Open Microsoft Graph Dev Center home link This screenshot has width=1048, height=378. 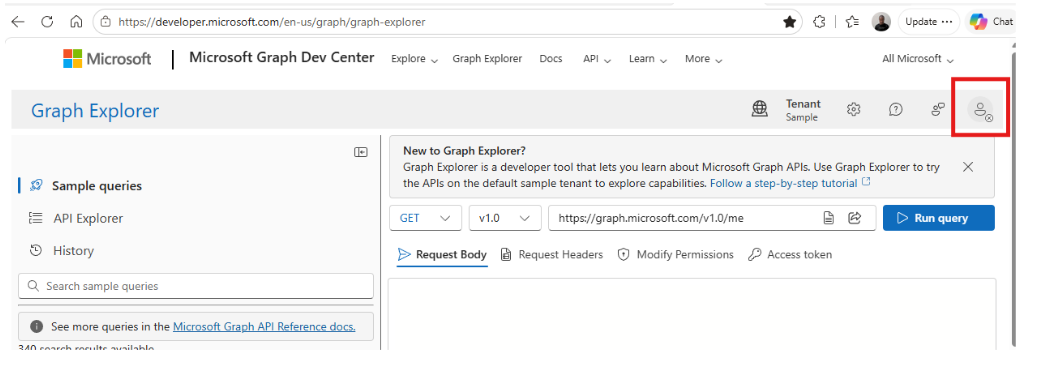(x=281, y=57)
